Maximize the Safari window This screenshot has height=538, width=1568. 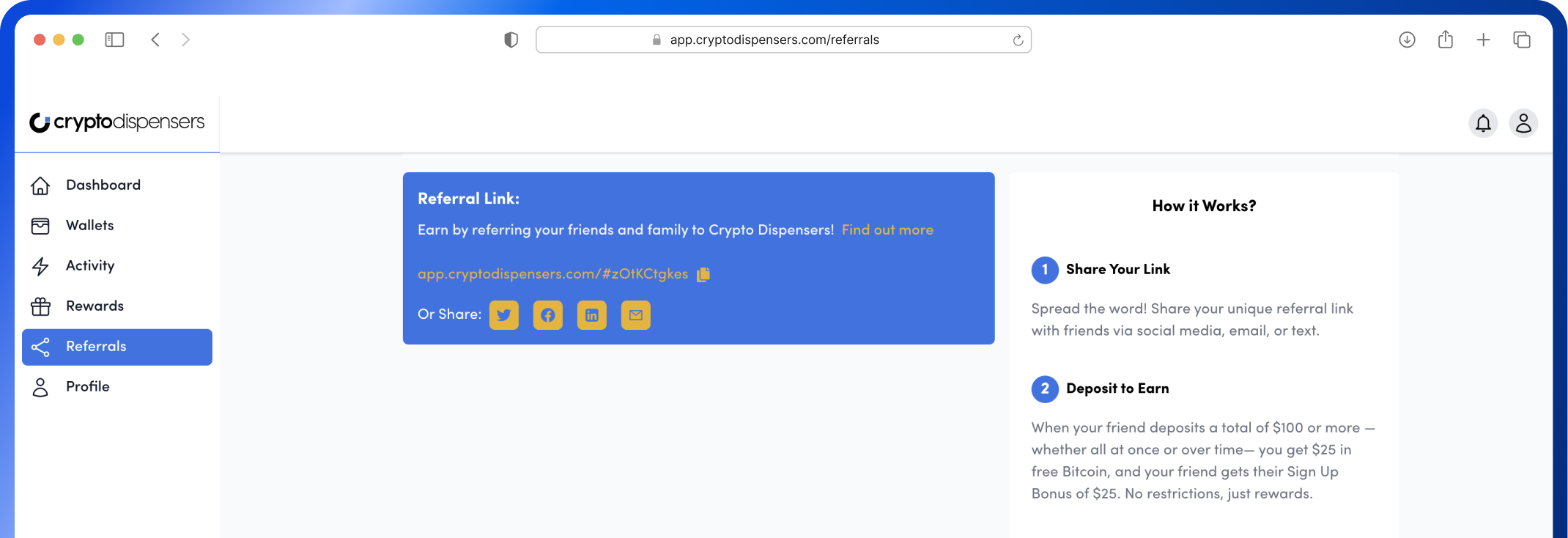(x=78, y=40)
